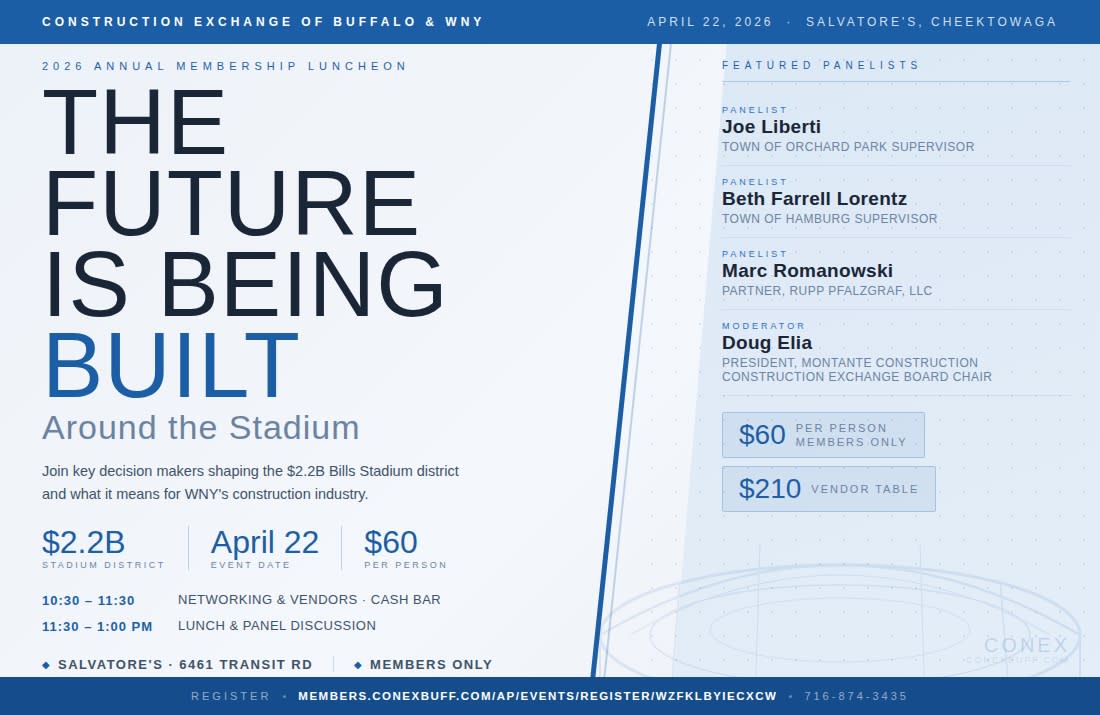Viewport: 1100px width, 715px height.
Task: Select panelist Marc Romanowski's name
Action: (x=807, y=271)
